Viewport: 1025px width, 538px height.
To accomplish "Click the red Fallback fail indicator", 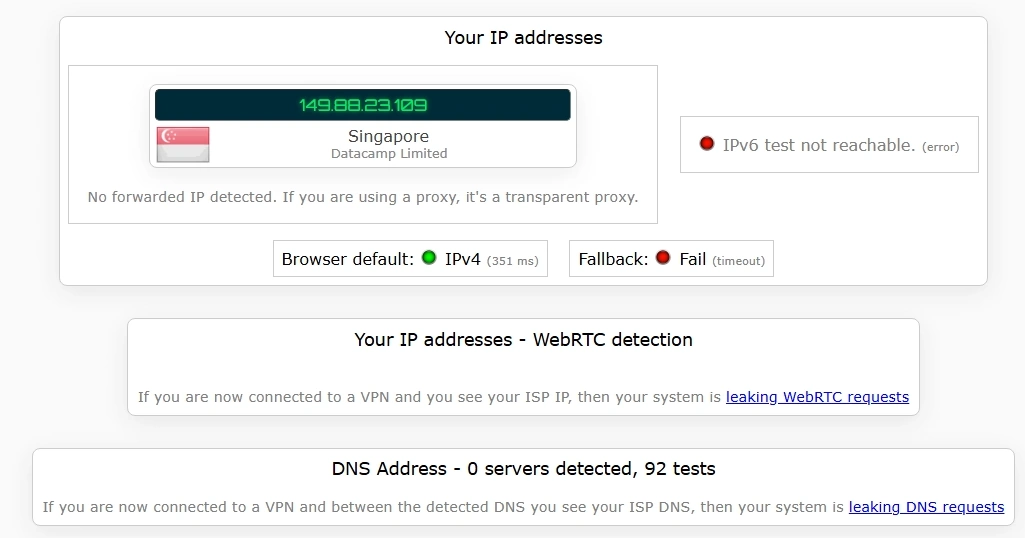I will click(663, 258).
